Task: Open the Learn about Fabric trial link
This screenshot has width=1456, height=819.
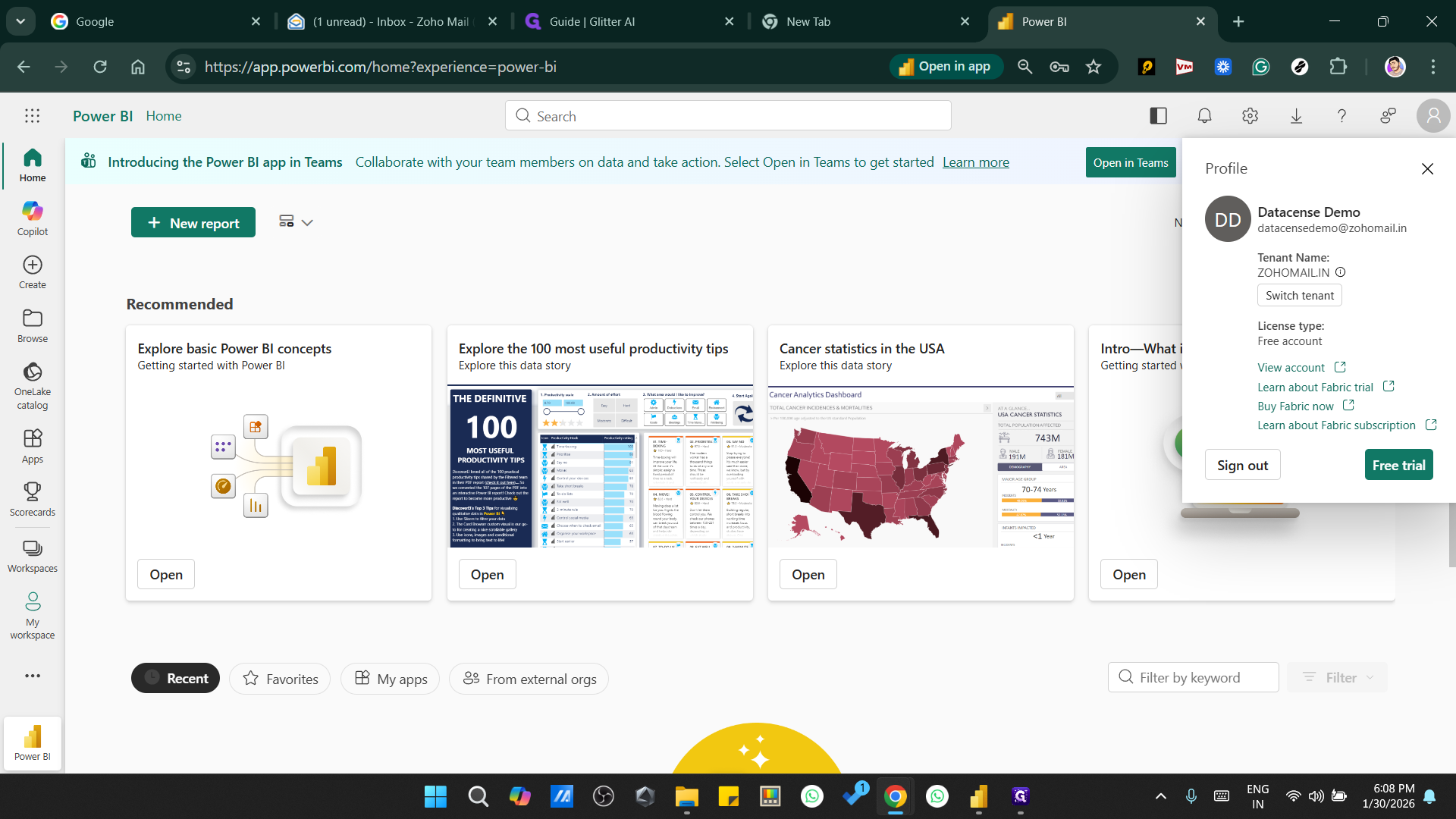Action: (1315, 387)
